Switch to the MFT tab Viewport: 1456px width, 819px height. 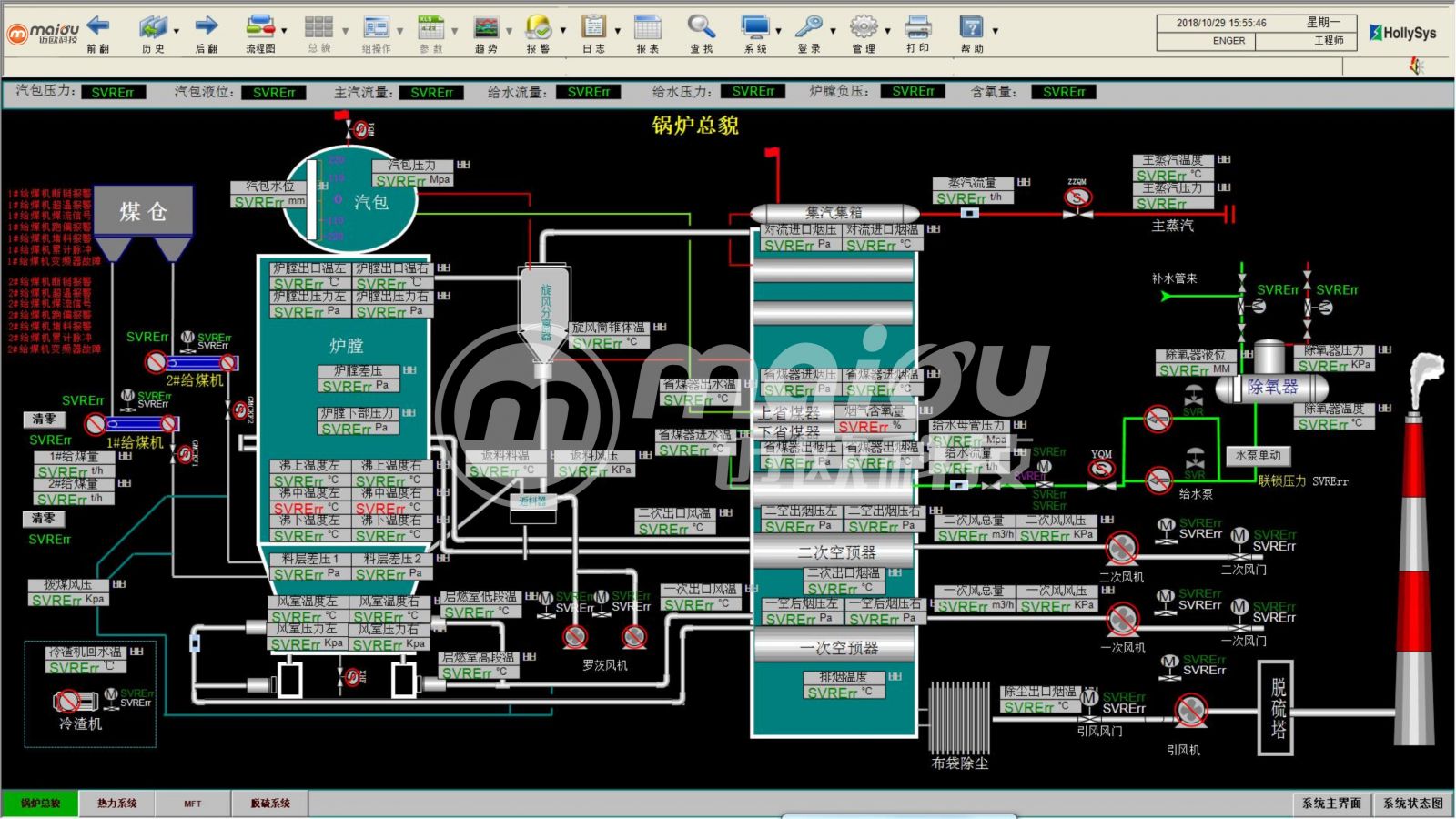[192, 804]
